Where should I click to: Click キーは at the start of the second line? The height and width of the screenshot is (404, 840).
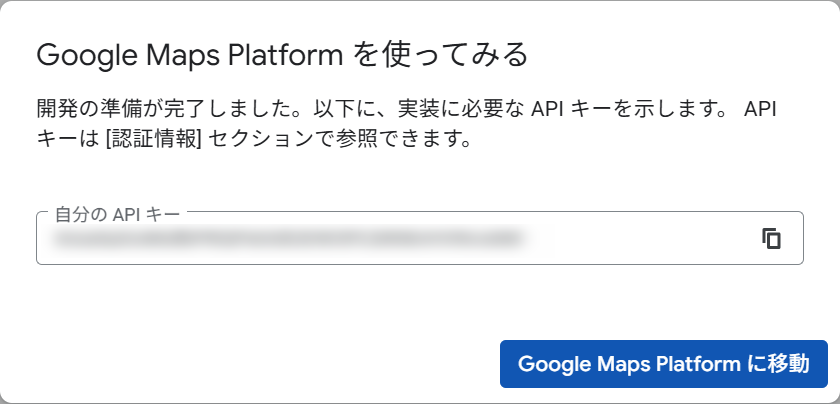pyautogui.click(x=68, y=140)
